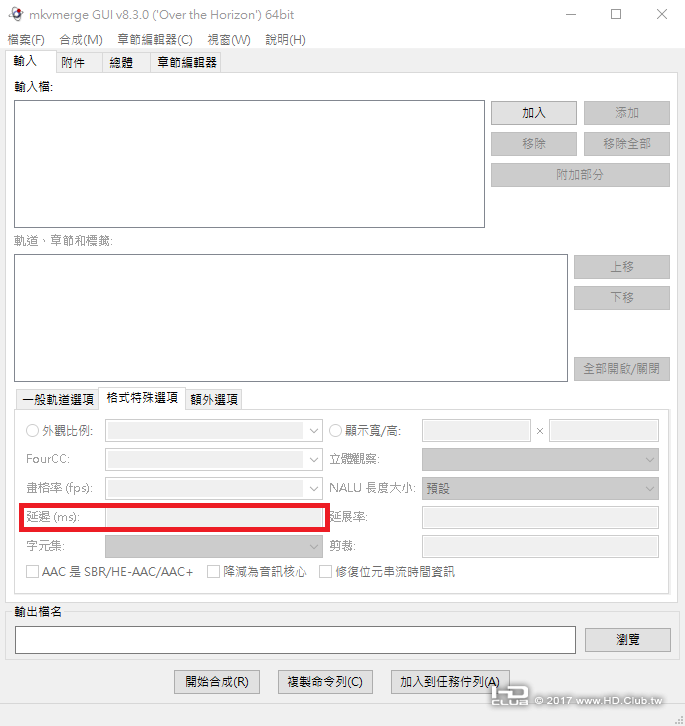
Task: Close the mkvmerge GUI window
Action: [x=662, y=14]
